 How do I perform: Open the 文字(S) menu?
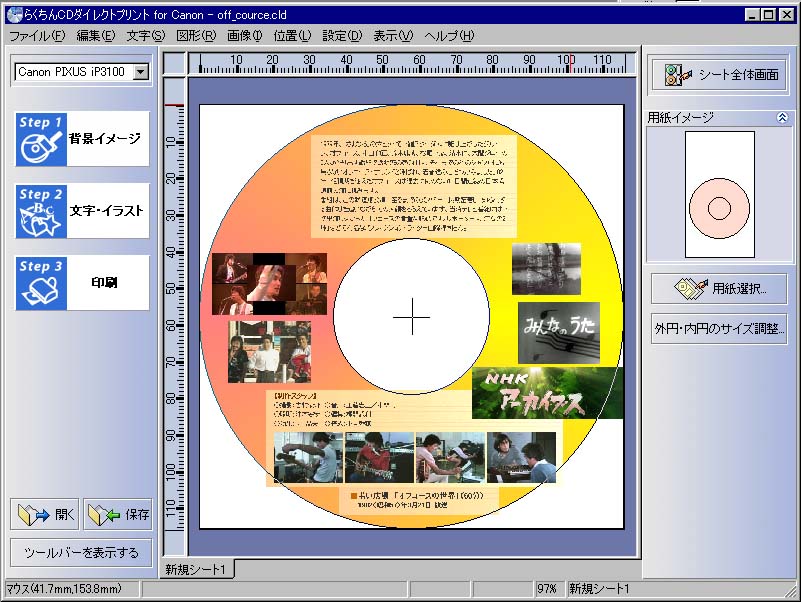(x=146, y=36)
